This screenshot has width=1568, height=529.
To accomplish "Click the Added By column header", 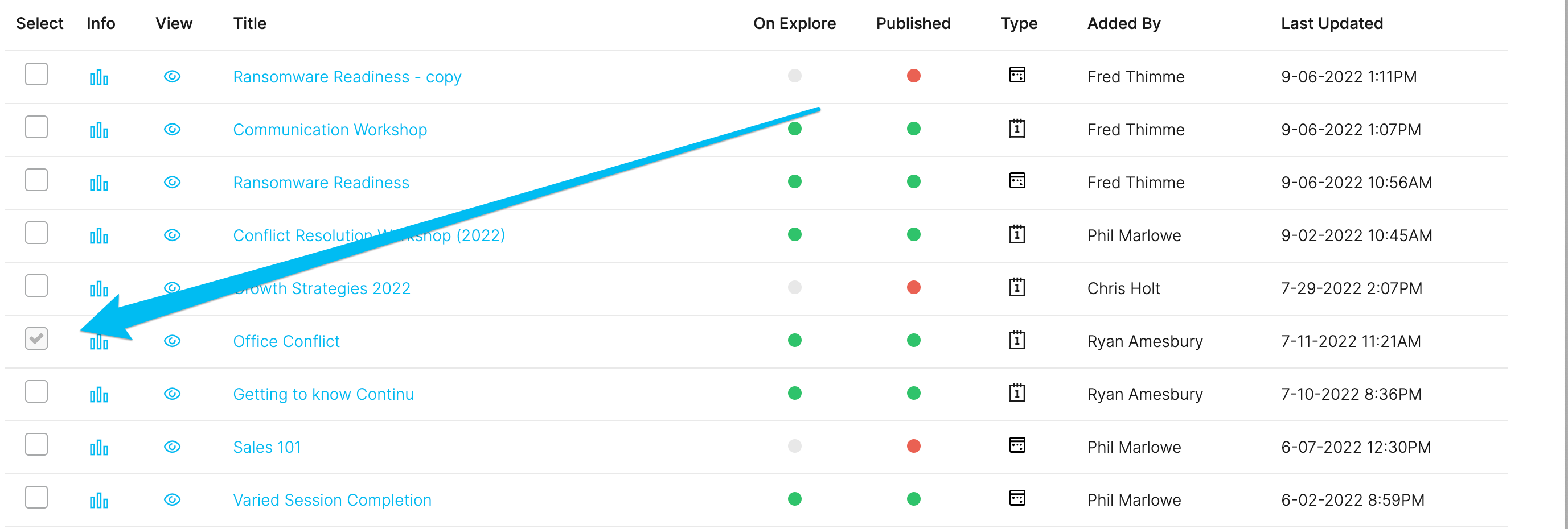I will click(1124, 23).
